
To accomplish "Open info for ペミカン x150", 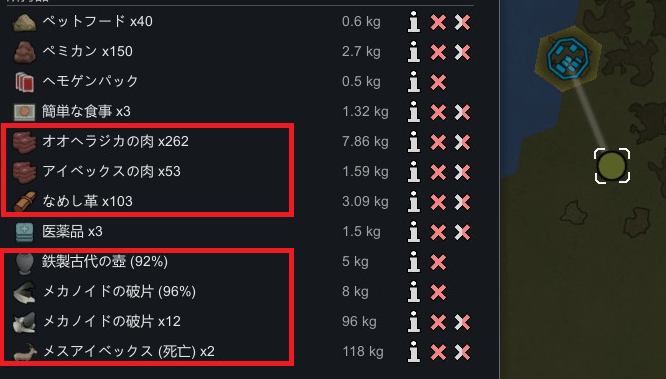I will [414, 52].
